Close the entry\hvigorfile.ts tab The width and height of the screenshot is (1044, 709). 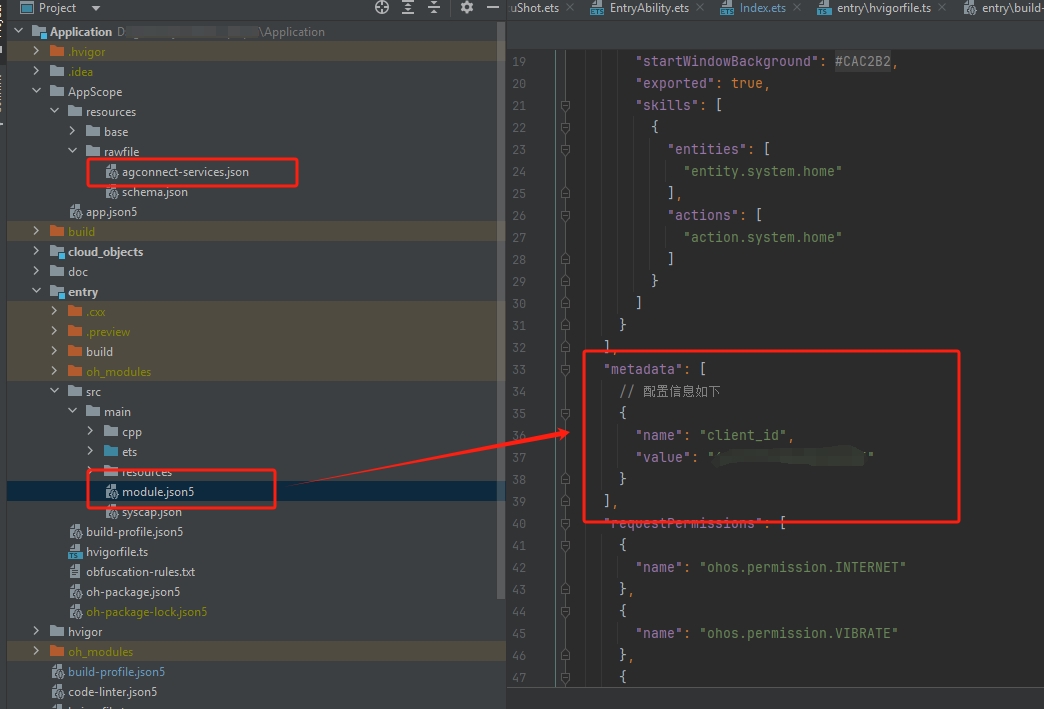[x=941, y=7]
